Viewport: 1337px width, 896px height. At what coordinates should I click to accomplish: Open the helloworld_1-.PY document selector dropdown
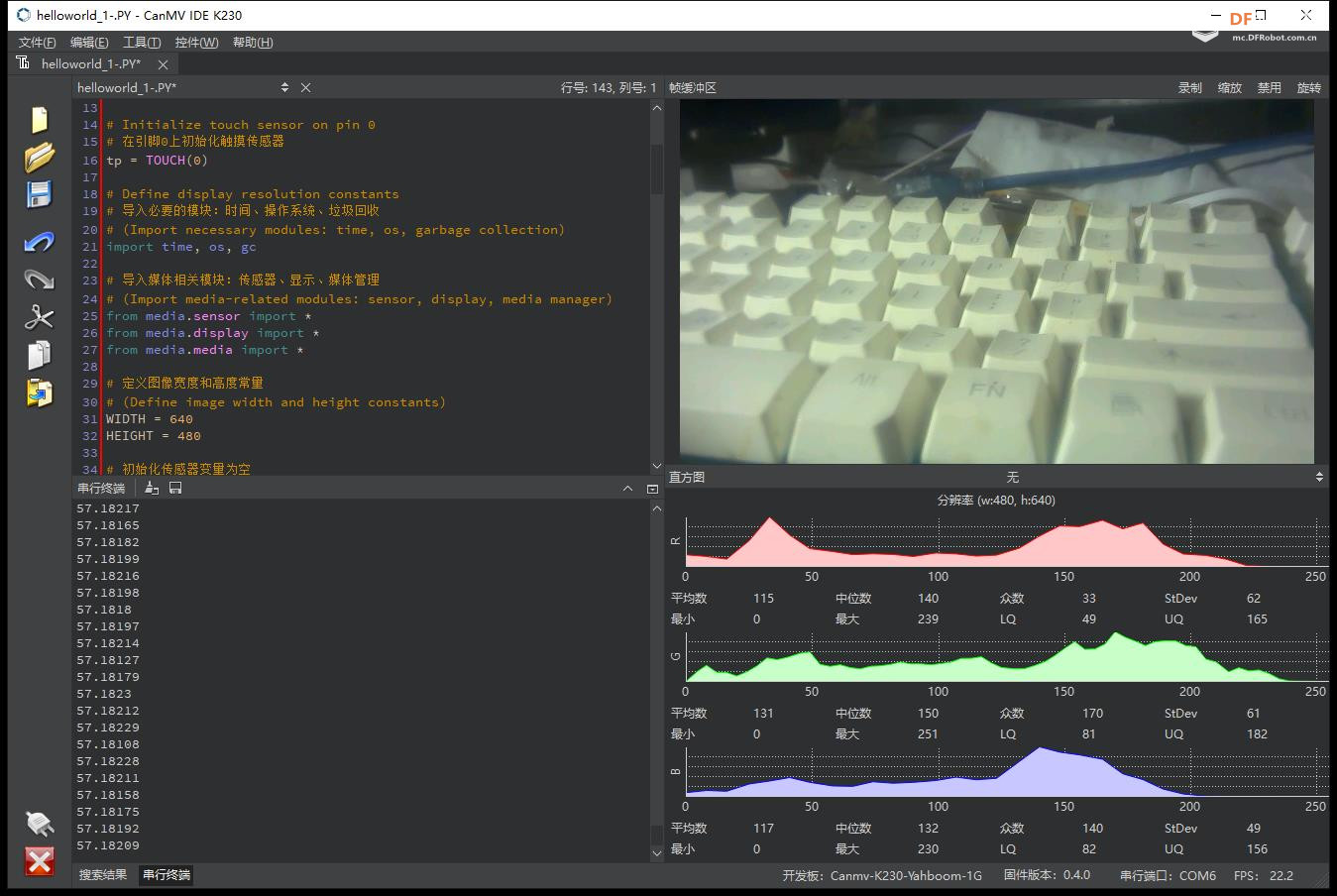[284, 87]
